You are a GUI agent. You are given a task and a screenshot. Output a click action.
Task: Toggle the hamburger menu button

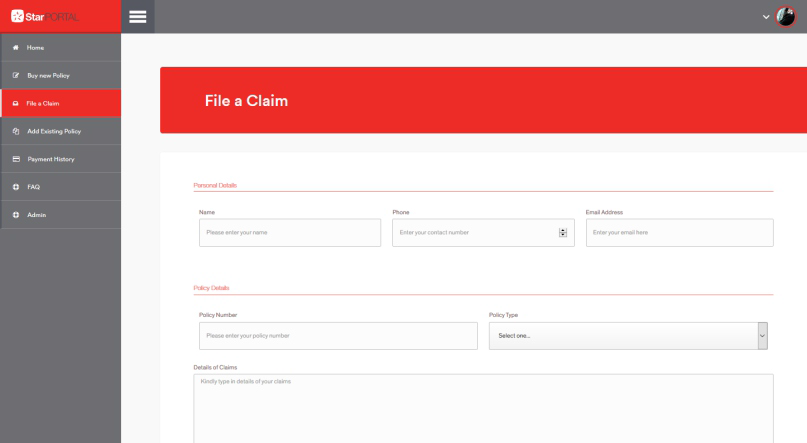139,17
